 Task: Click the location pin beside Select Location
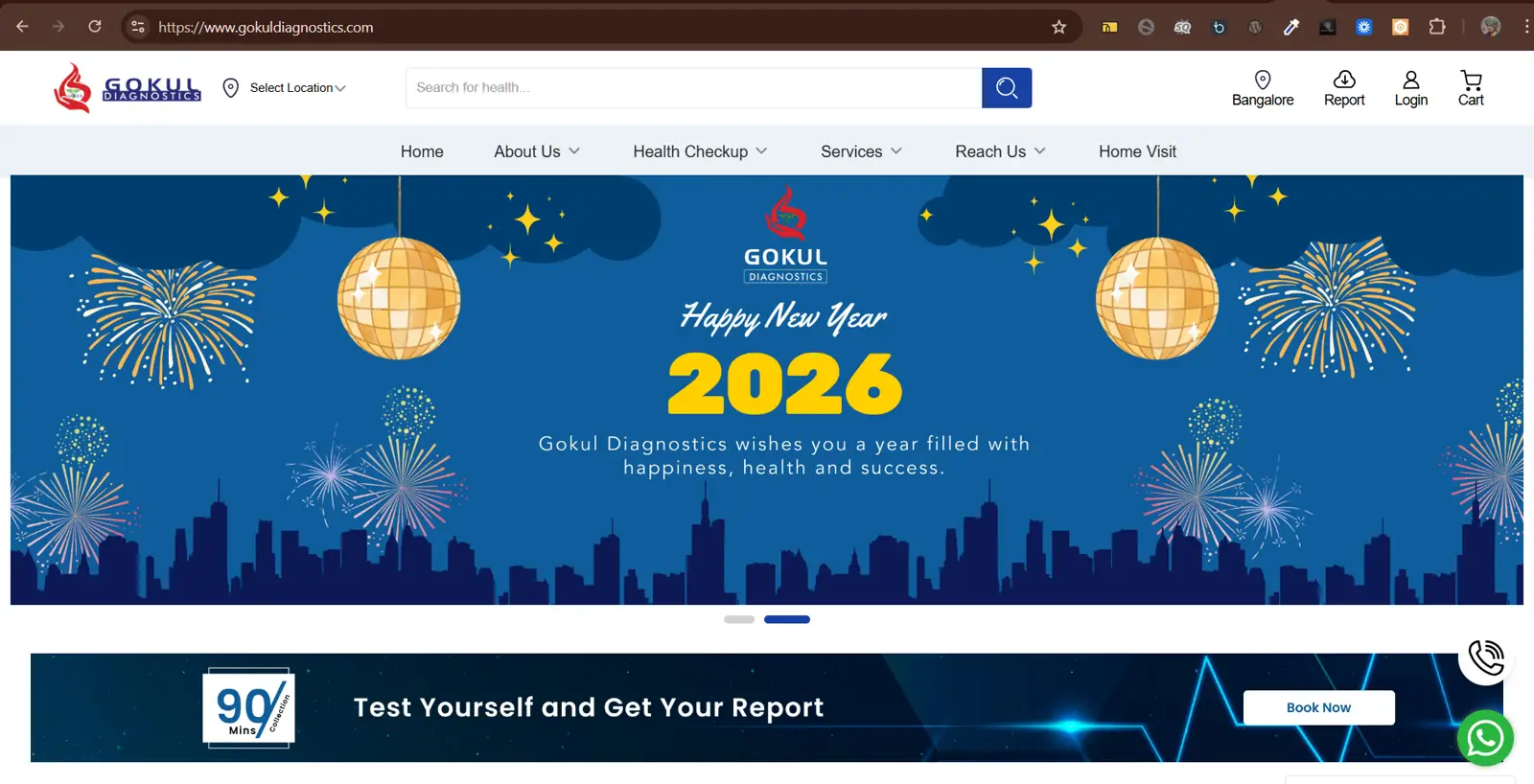[230, 88]
